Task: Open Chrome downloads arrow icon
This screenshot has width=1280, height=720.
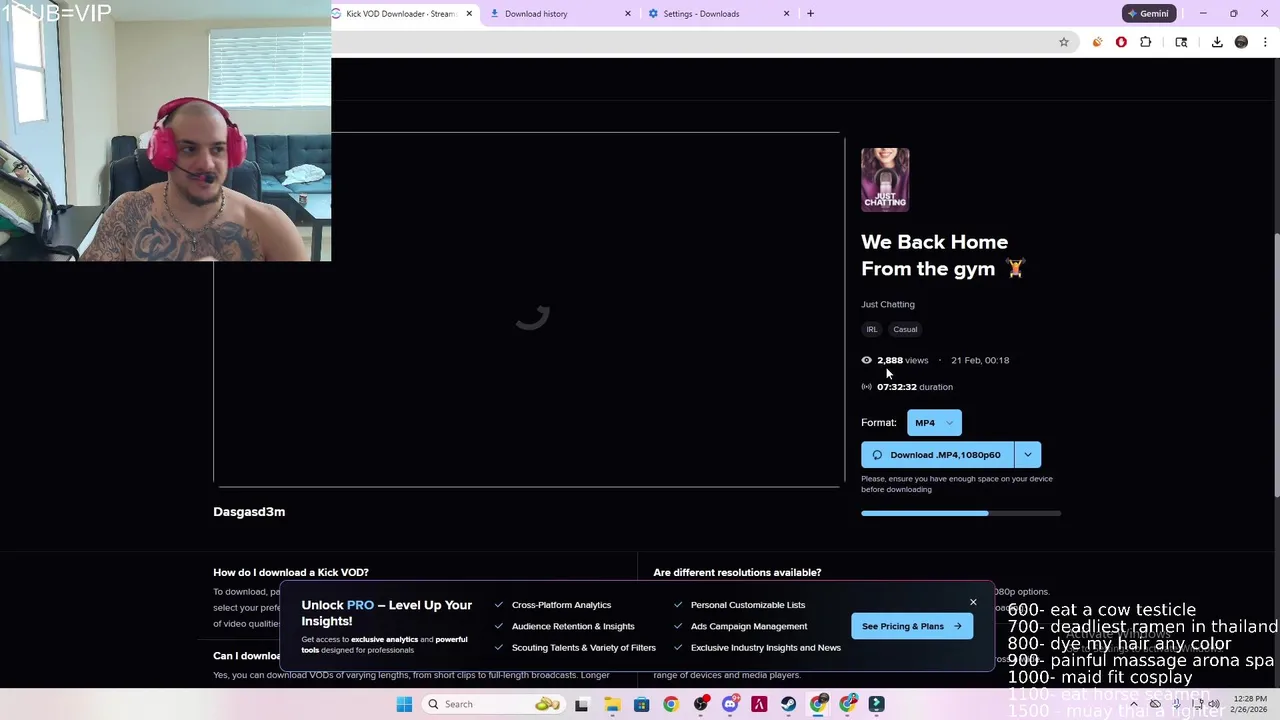Action: pos(1217,42)
